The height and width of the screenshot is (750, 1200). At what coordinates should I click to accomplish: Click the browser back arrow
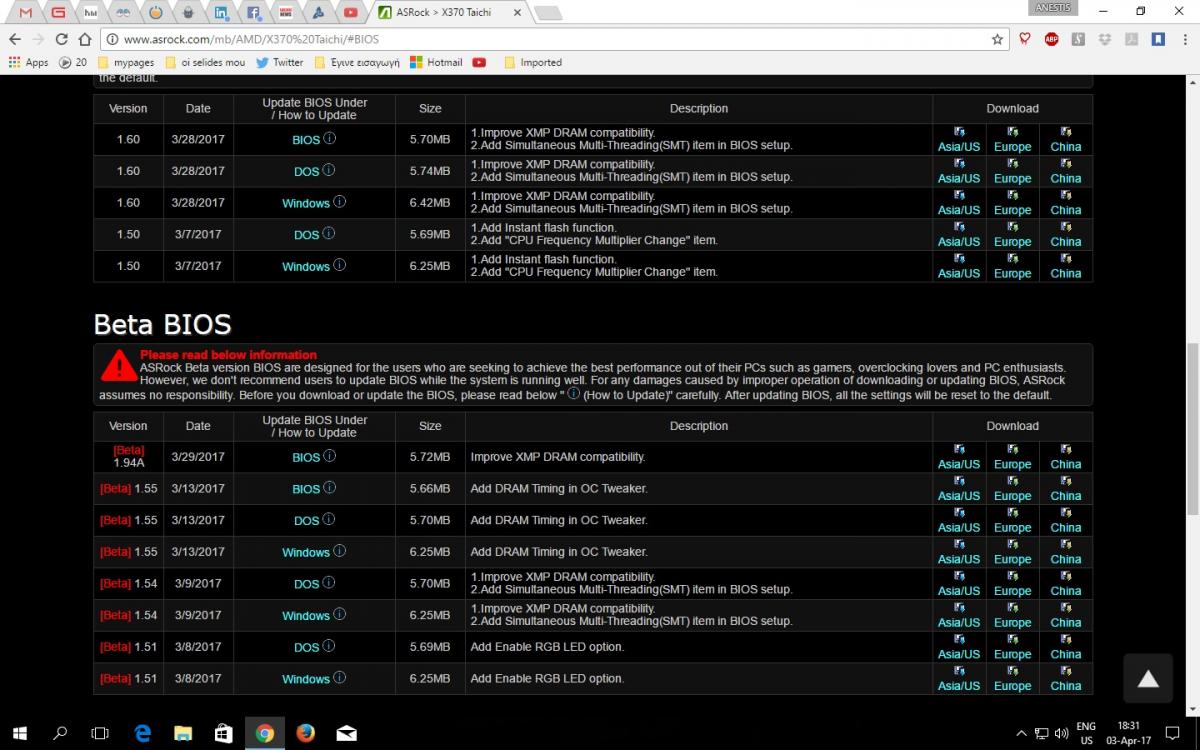[14, 39]
